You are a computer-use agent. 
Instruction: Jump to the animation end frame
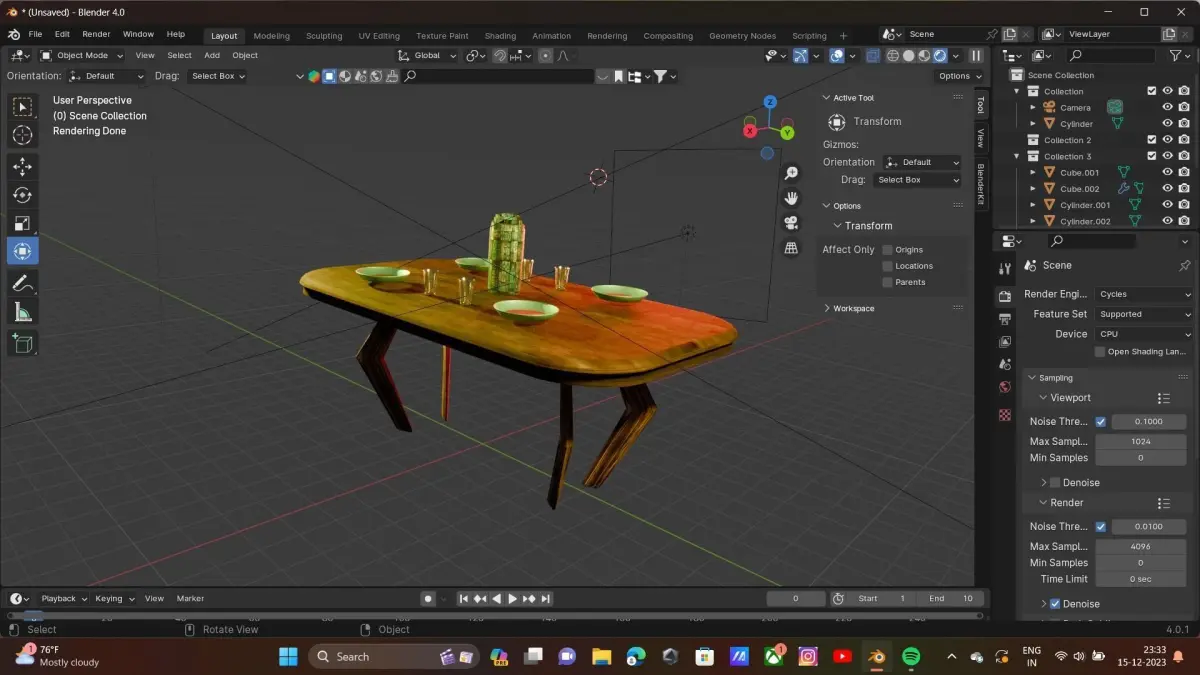pos(545,598)
